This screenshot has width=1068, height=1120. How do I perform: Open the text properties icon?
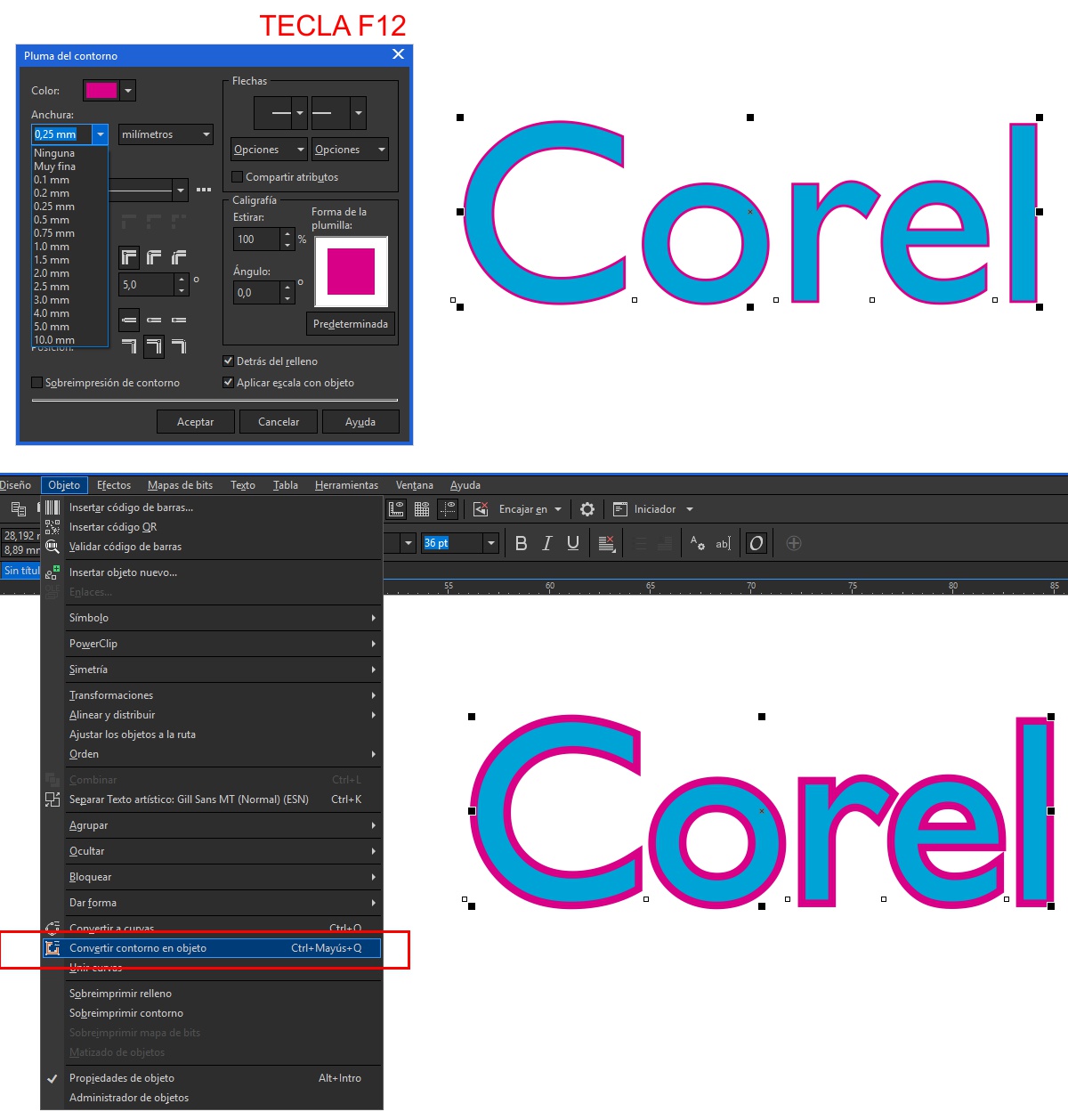pos(698,543)
